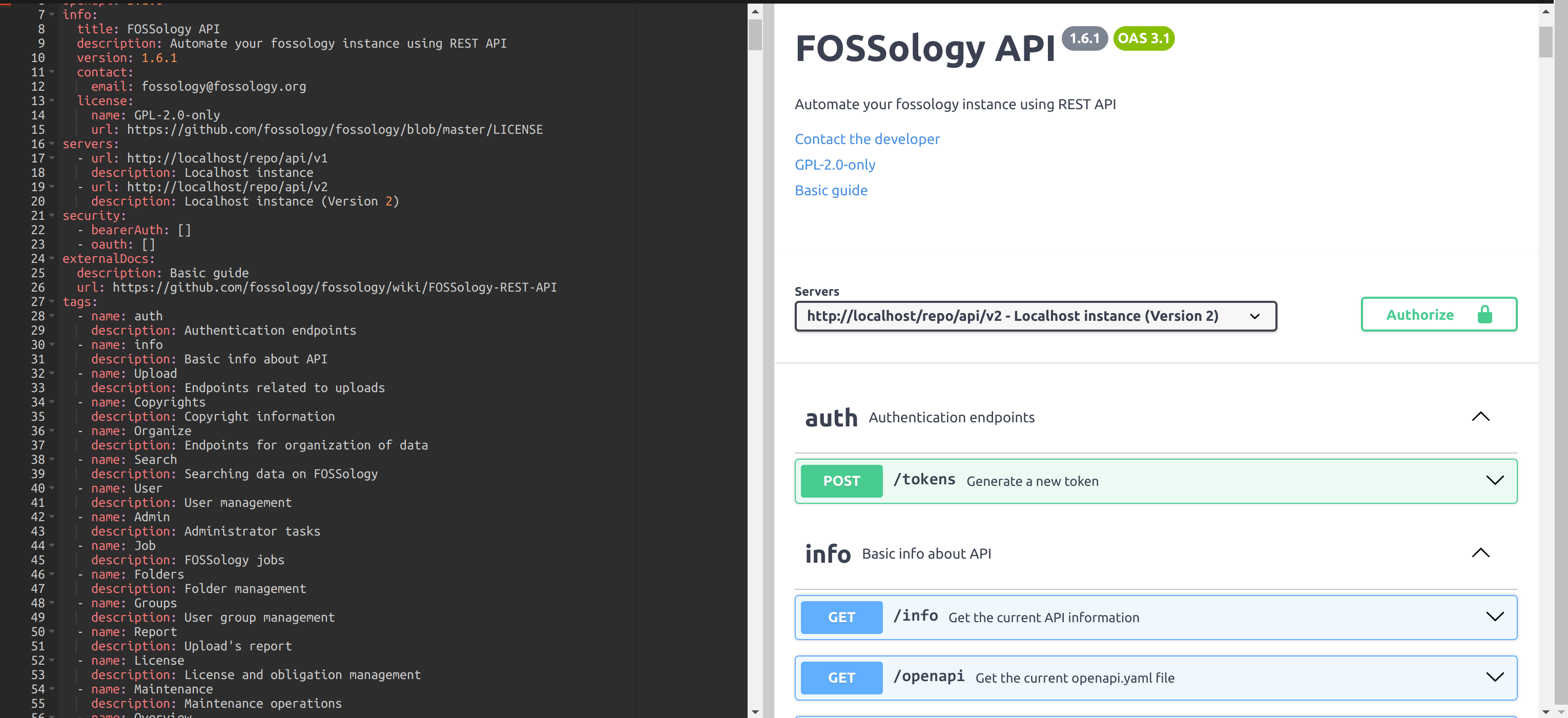
Task: Click the bearerAuth key in editor
Action: tap(127, 230)
